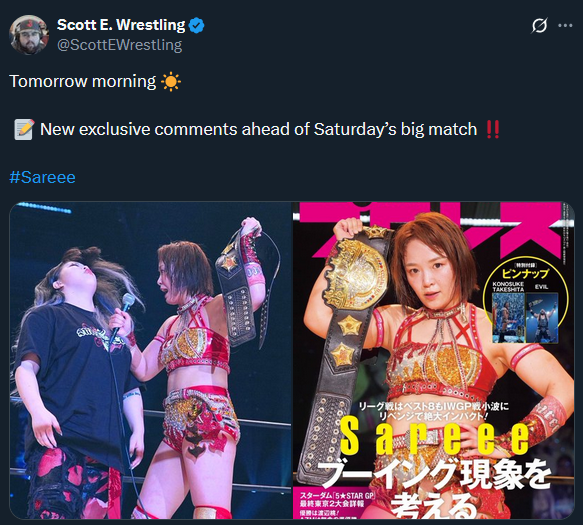
Task: Open the #Sareee hashtag
Action: 42,177
